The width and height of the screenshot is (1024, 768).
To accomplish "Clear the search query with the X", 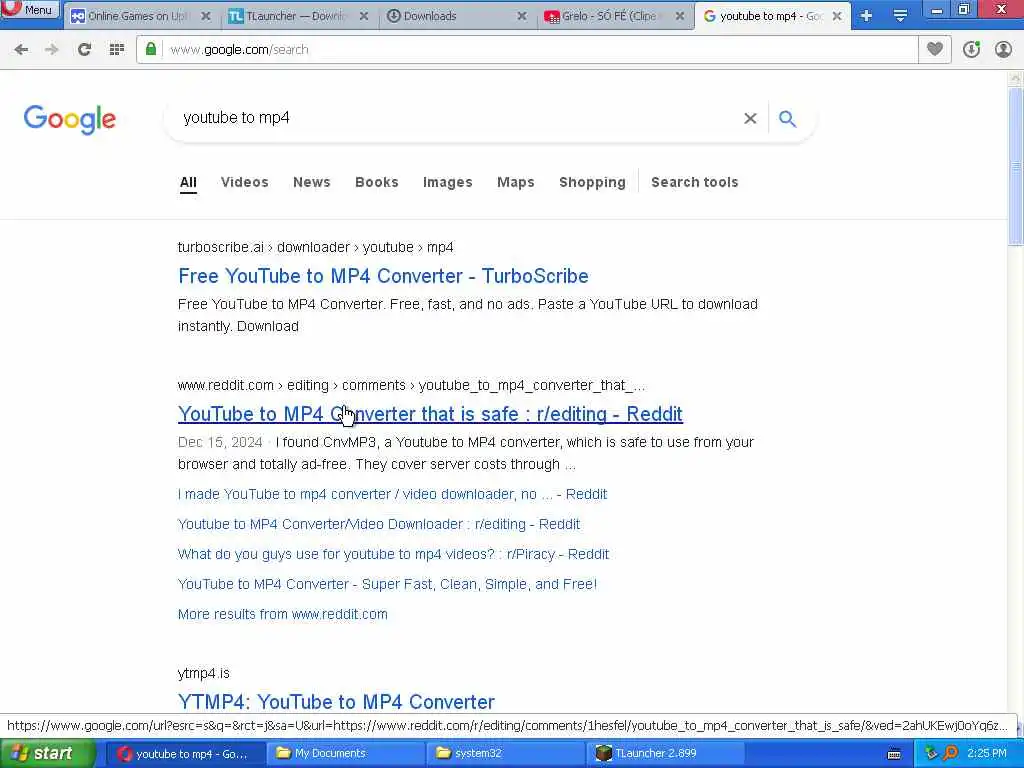I will coord(750,118).
